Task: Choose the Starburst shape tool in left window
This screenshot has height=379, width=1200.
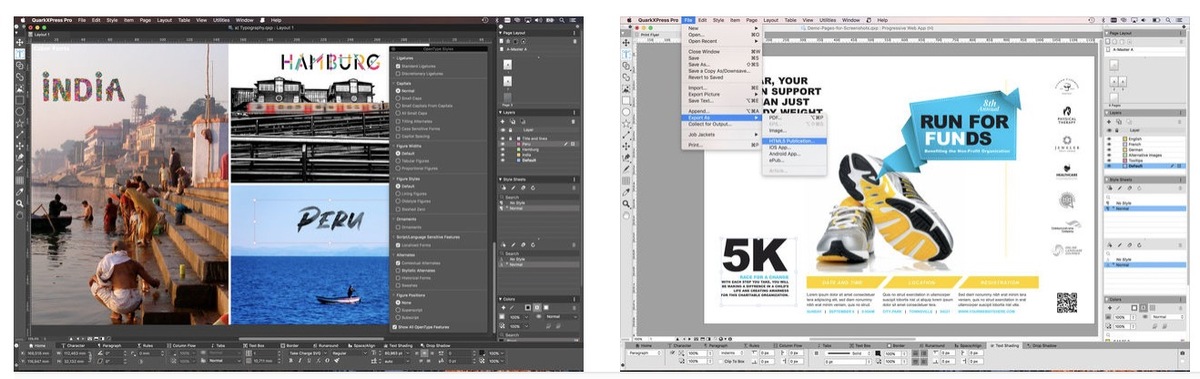Action: point(19,122)
